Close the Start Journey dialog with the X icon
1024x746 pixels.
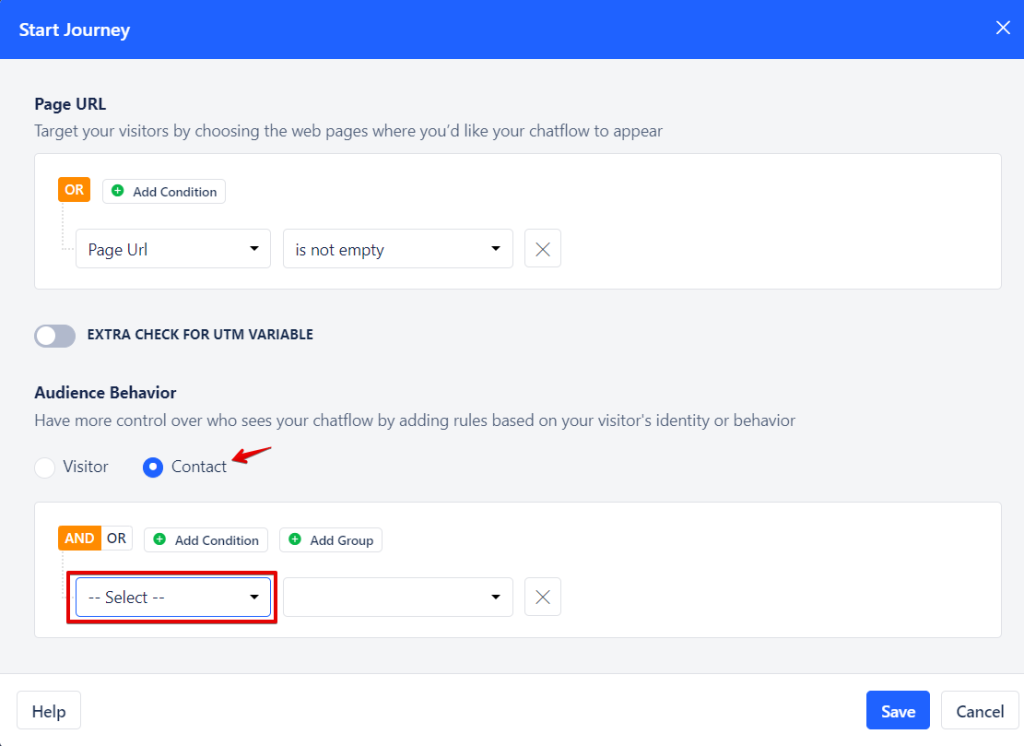click(x=1002, y=27)
